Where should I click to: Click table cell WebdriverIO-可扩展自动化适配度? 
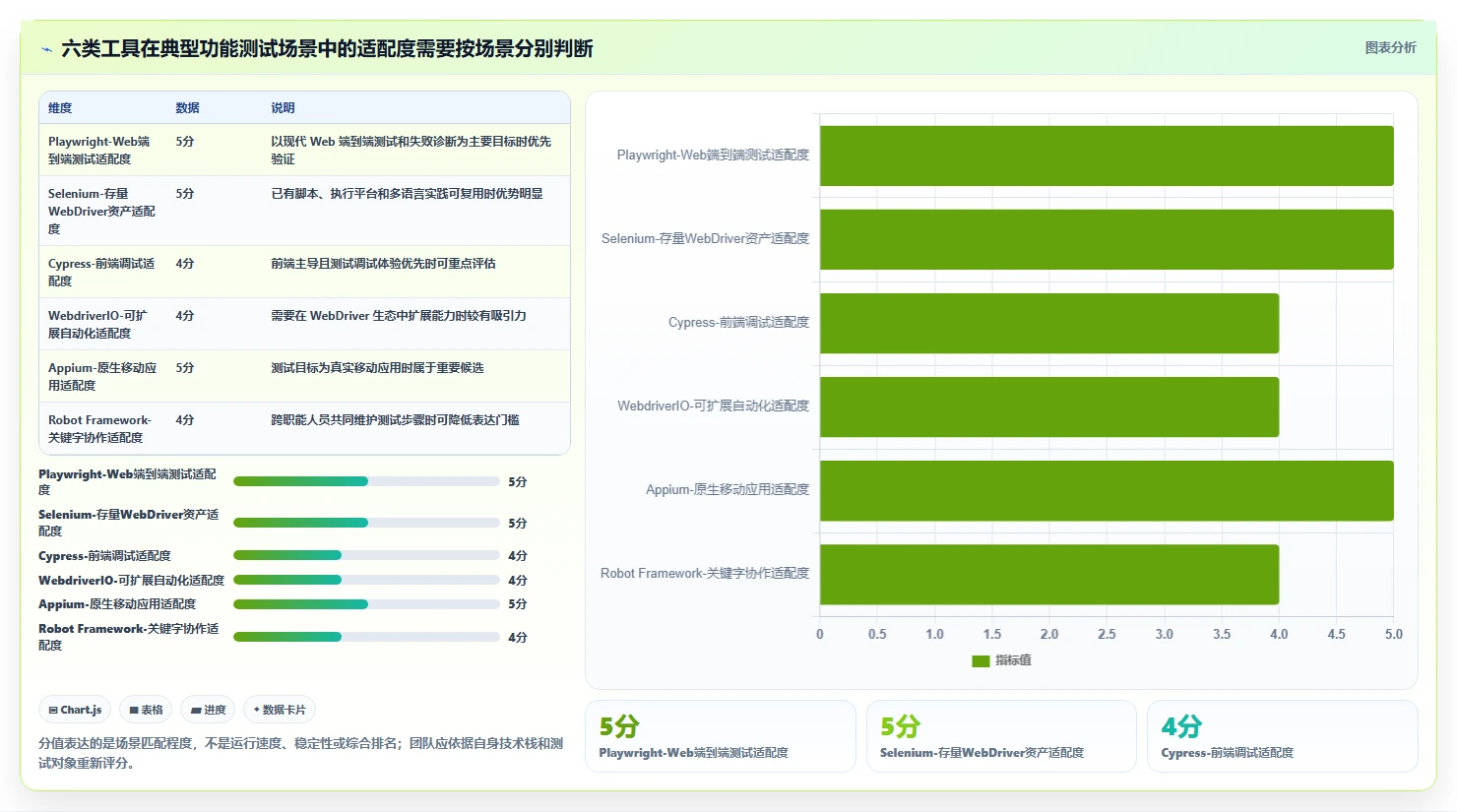tap(102, 324)
